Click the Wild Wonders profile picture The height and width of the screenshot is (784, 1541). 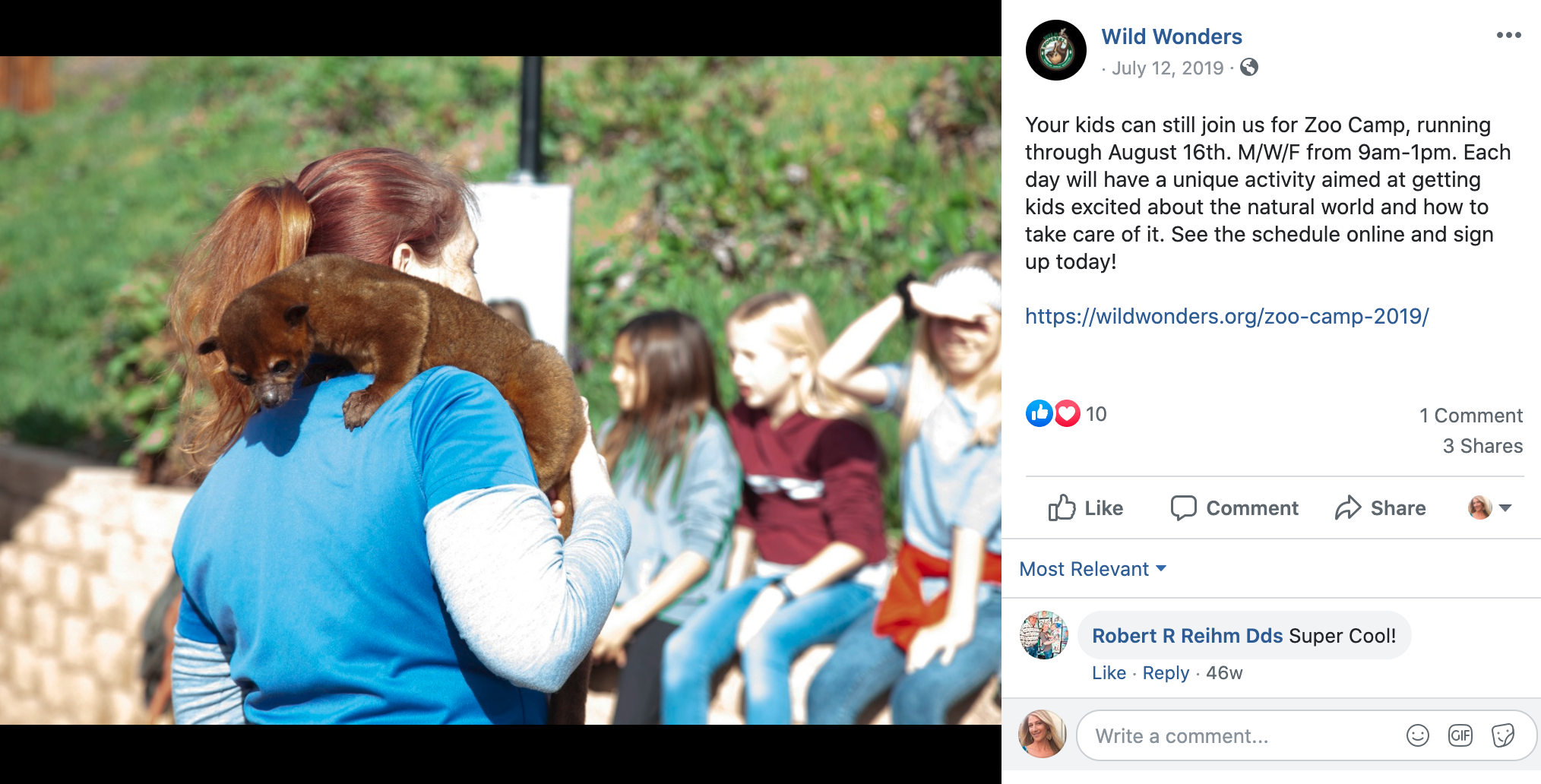pos(1056,51)
